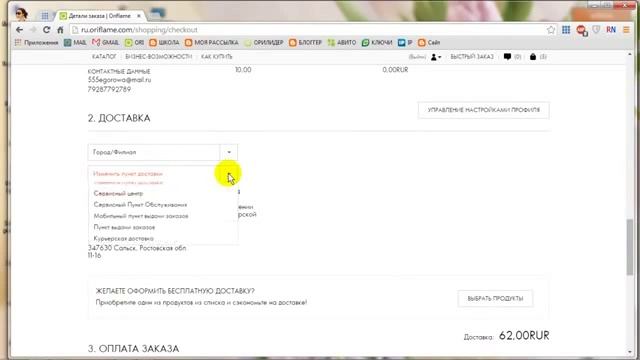The width and height of the screenshot is (640, 360).
Task: Open the КЛЮЧИ bookmark
Action: click(x=377, y=42)
